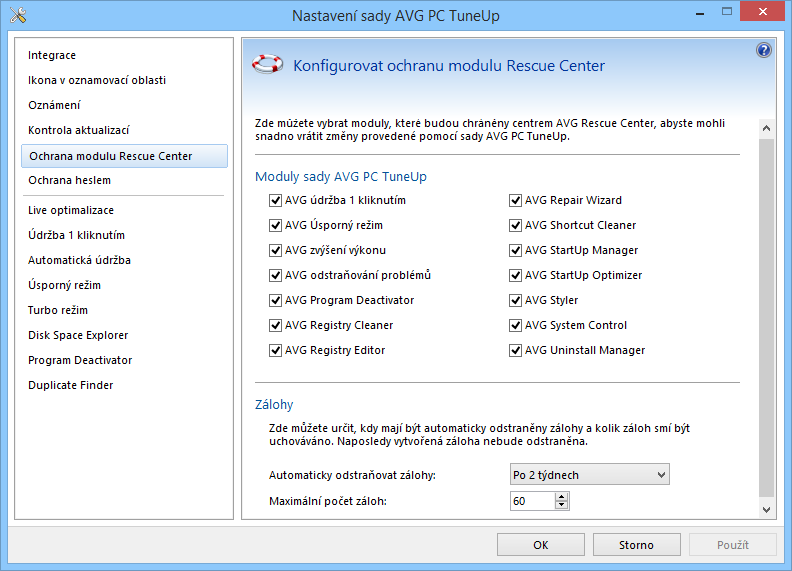Go to Automatická údržba settings
Viewport: 792px width, 571px height.
[x=79, y=260]
